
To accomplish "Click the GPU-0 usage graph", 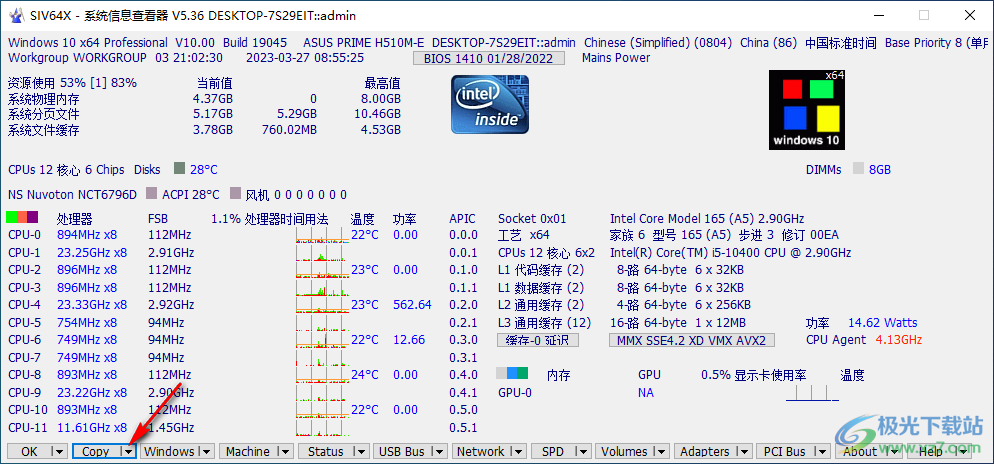I will click(x=811, y=392).
